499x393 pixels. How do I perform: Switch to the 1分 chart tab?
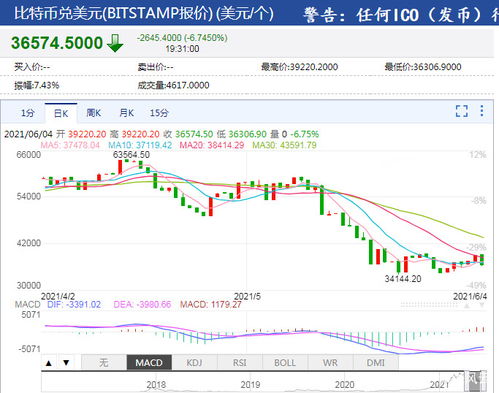[x=27, y=113]
